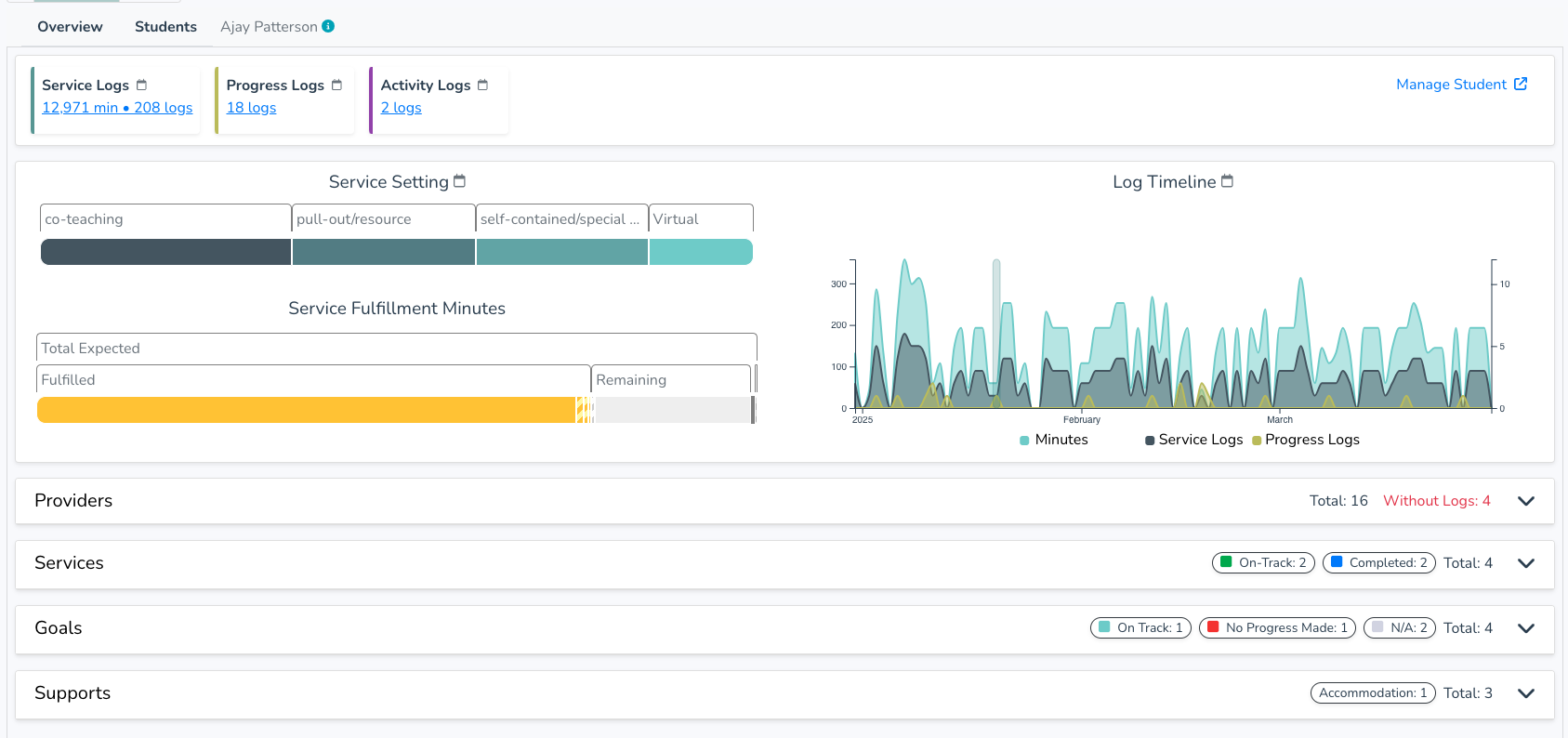
Task: Toggle the Service Logs series in legend
Action: click(x=1193, y=440)
